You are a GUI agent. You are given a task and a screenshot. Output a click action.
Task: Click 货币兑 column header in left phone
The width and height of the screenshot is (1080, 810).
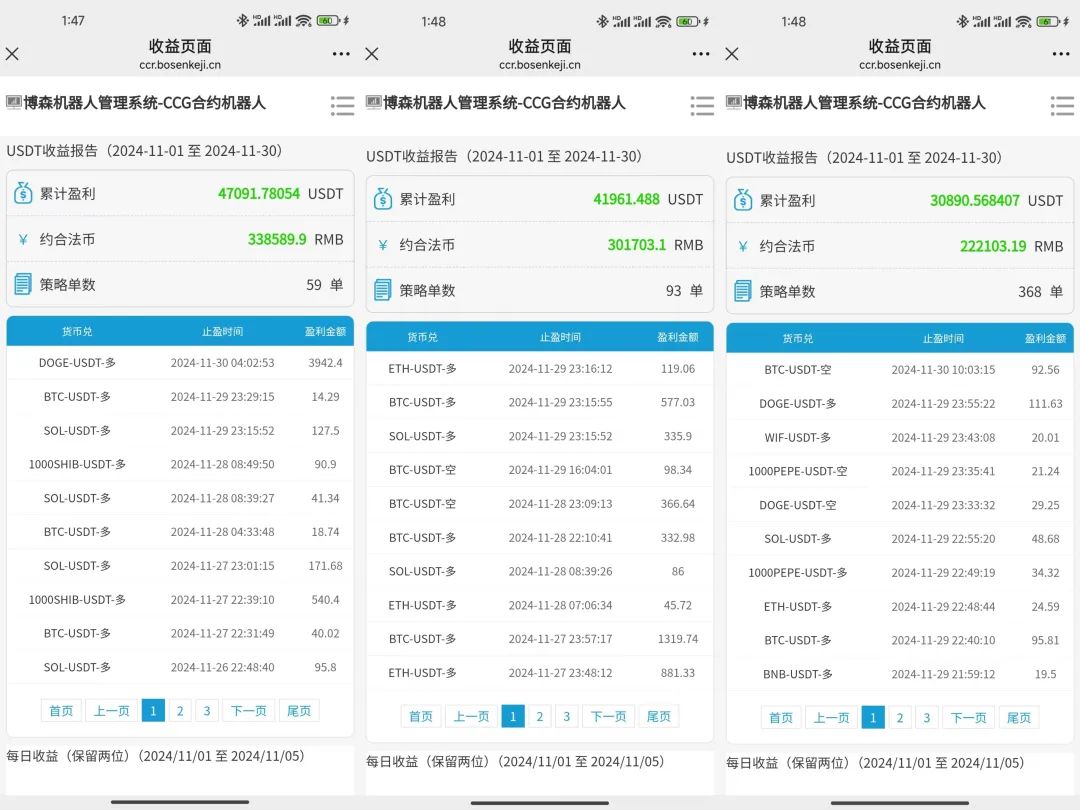(x=77, y=331)
